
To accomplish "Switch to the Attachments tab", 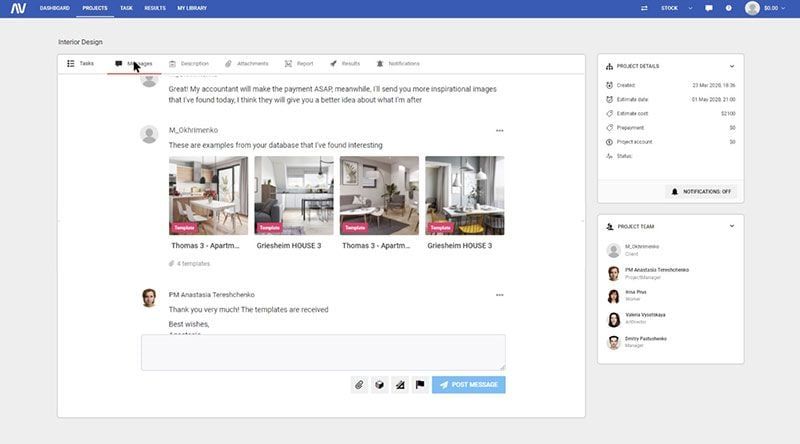I will coord(246,64).
